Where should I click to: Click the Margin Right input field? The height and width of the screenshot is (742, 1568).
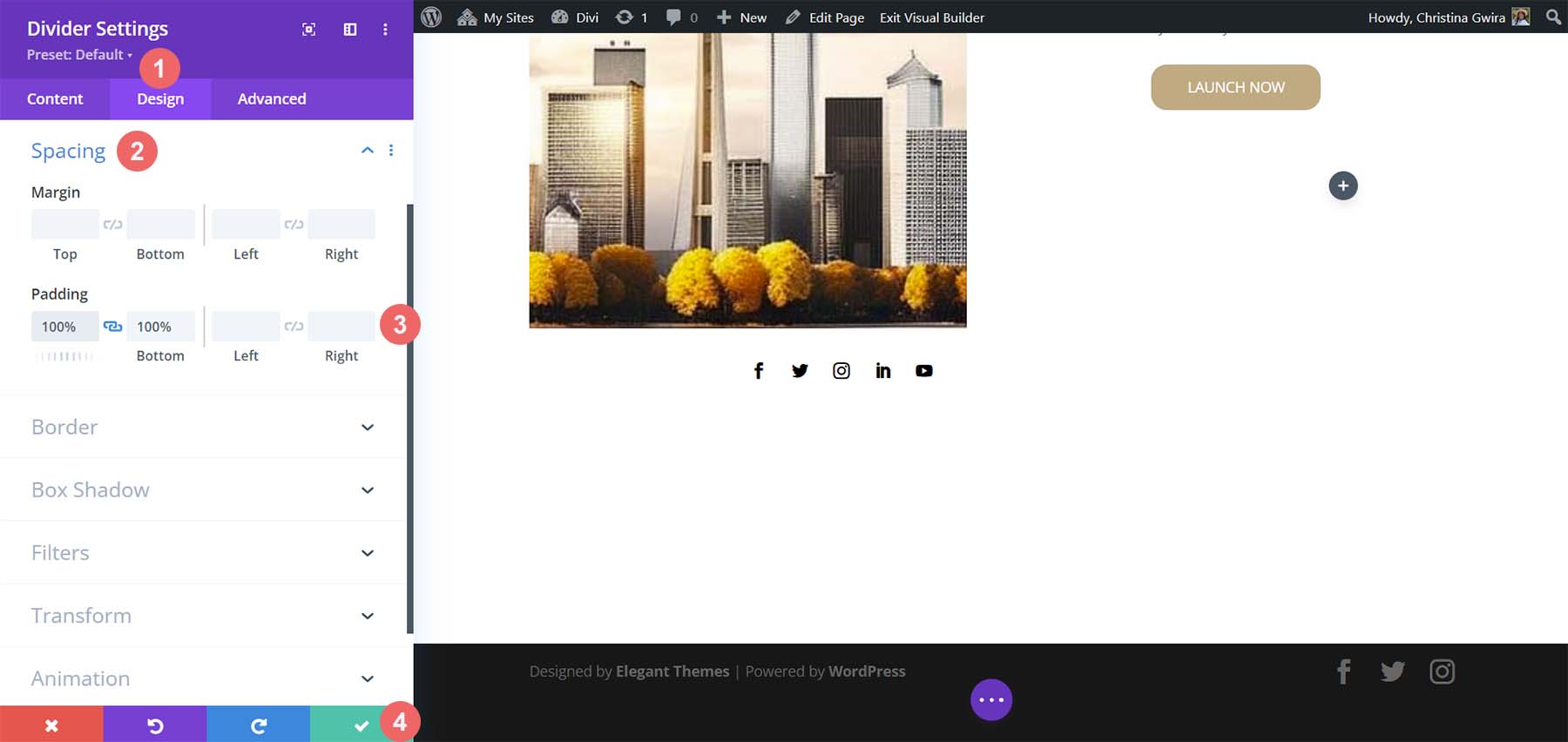pyautogui.click(x=341, y=225)
